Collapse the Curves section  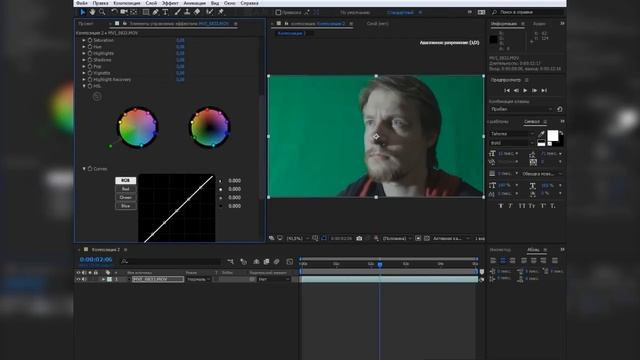84,169
